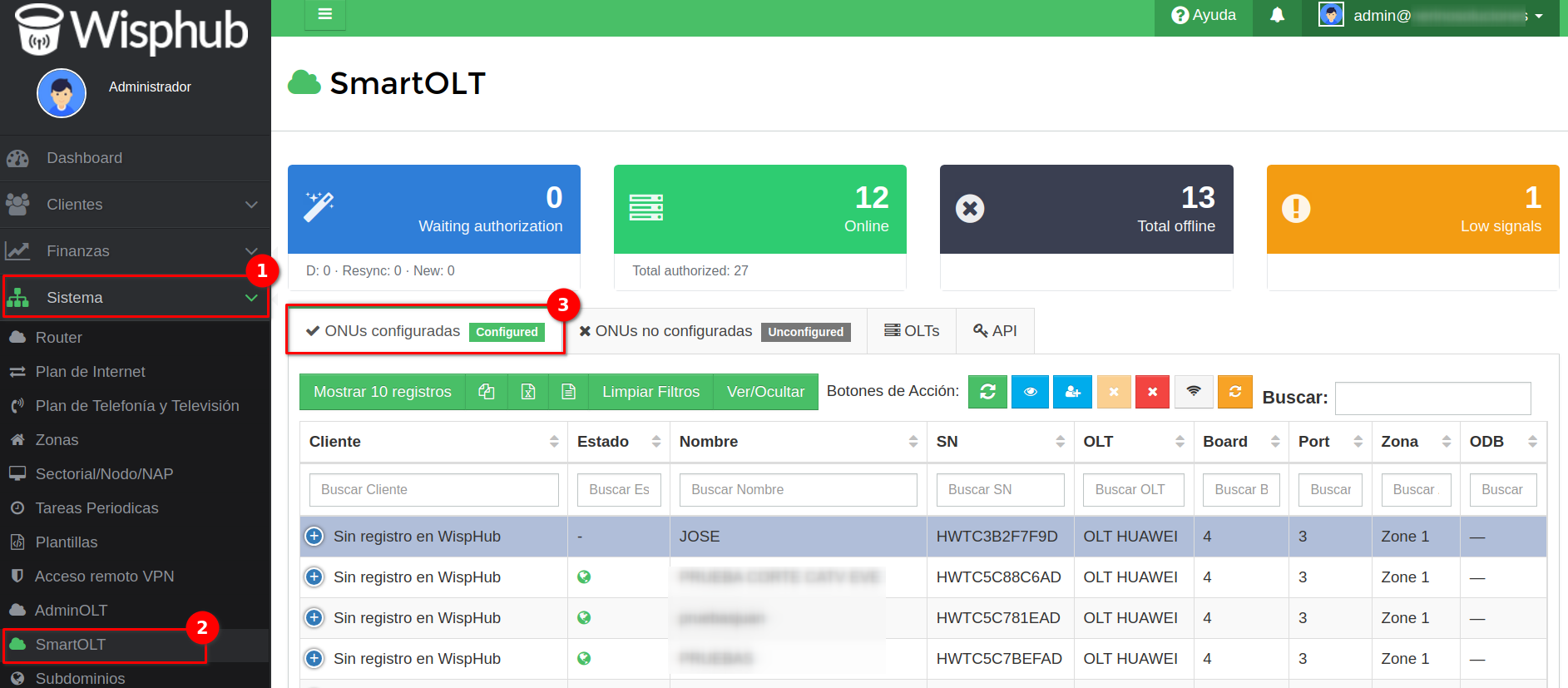Sort table by the Estado column
Screen dimensions: 1568x688
[x=619, y=442]
